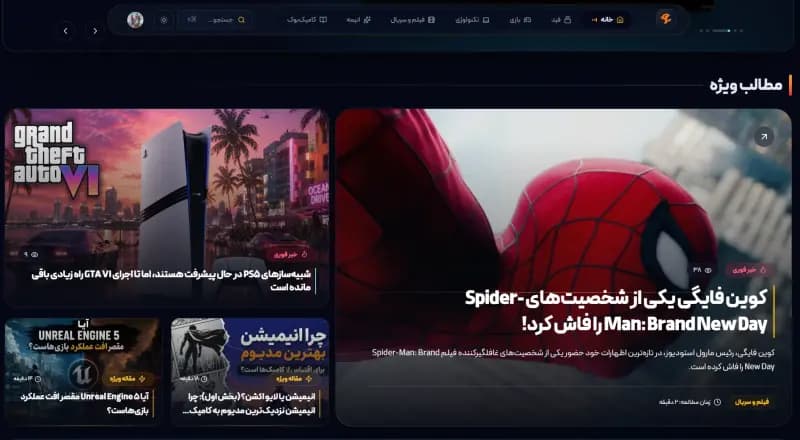Toggle the sun-shaped theme icon
This screenshot has width=800, height=440.
coord(164,20)
